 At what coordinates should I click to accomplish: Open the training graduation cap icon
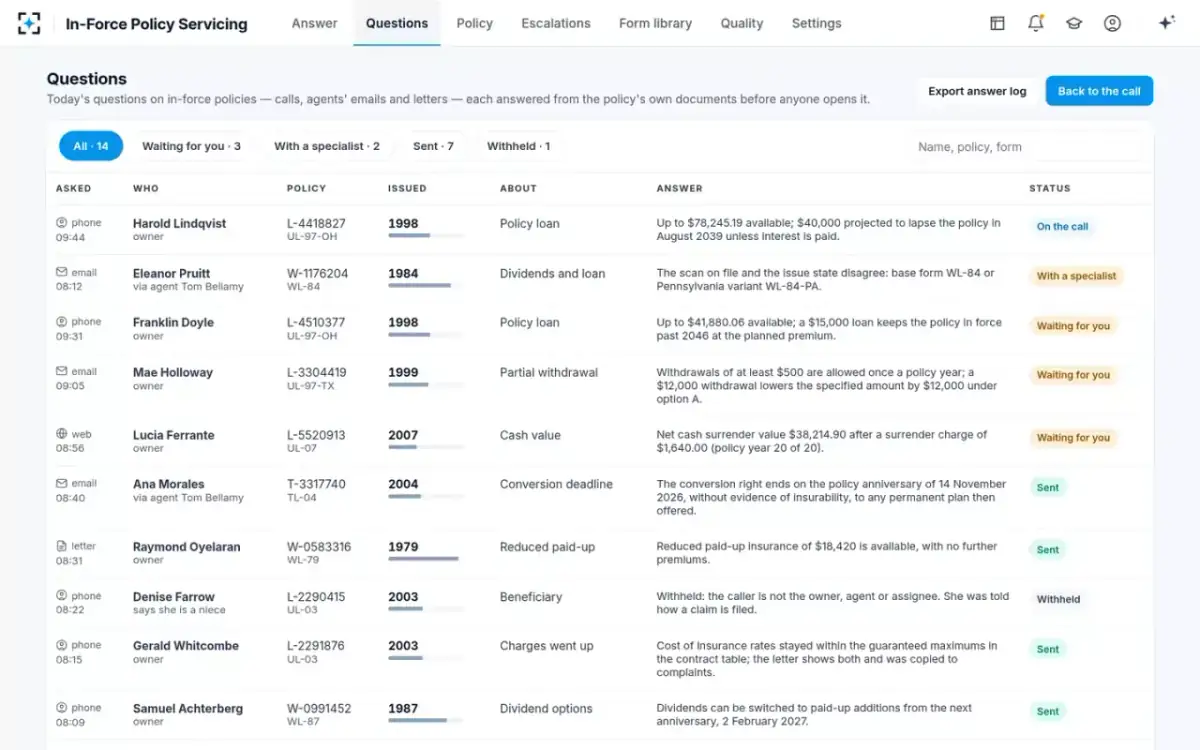pyautogui.click(x=1074, y=23)
